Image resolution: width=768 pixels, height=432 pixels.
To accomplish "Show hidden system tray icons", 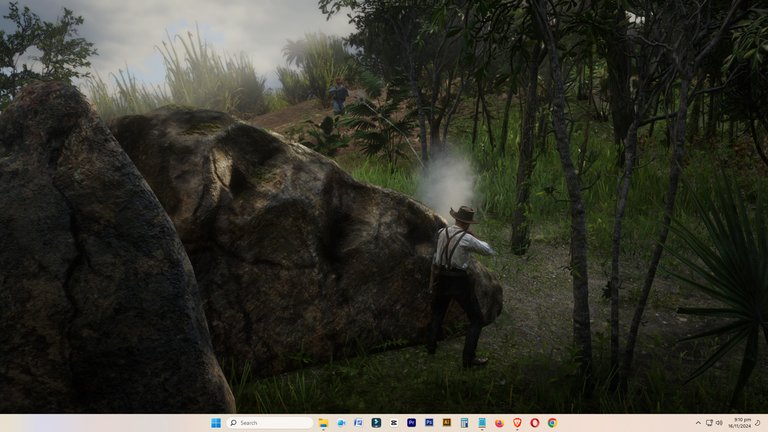I will click(698, 423).
